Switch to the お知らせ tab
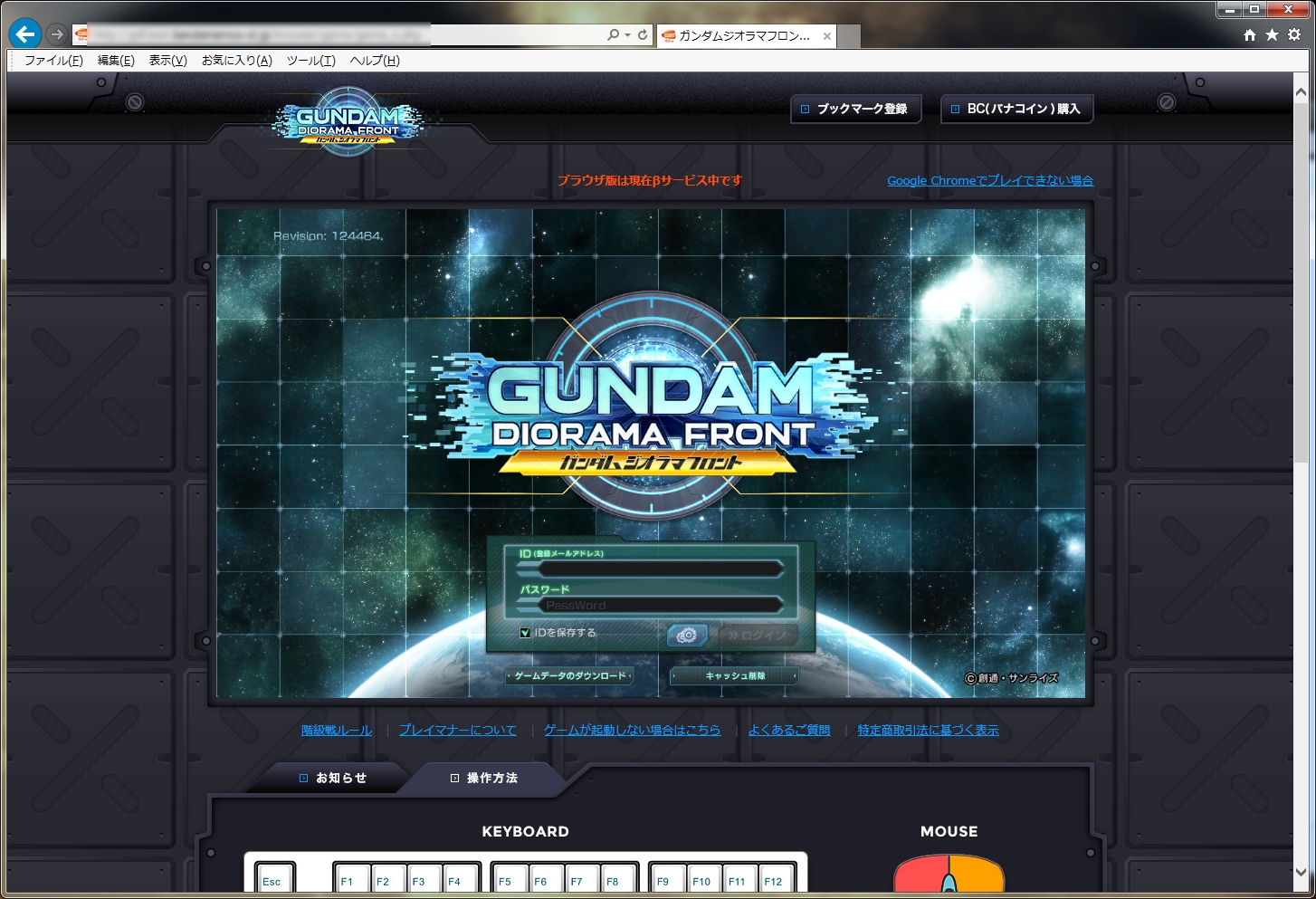 coord(333,778)
